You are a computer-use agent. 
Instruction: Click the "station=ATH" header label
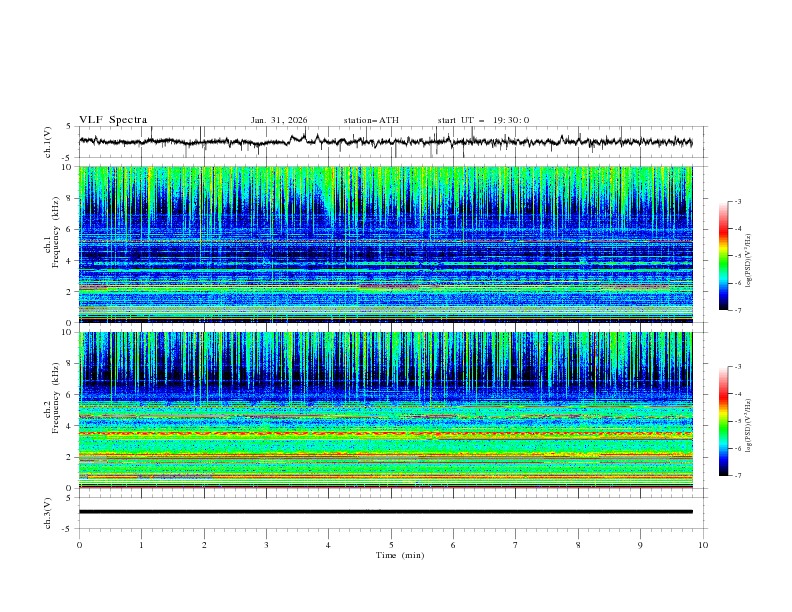pyautogui.click(x=371, y=120)
